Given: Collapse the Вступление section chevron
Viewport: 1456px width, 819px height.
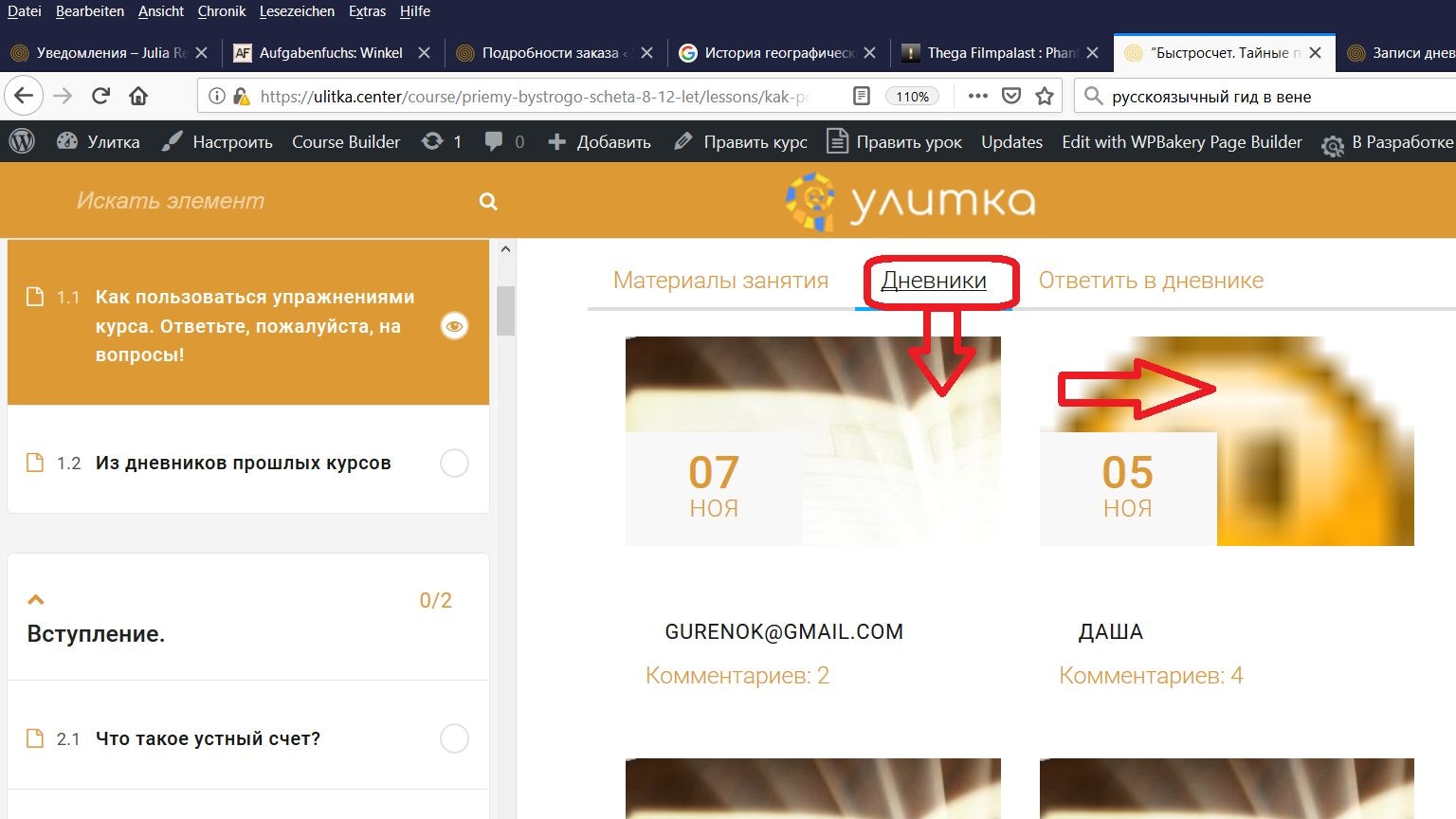Looking at the screenshot, I should tap(36, 599).
